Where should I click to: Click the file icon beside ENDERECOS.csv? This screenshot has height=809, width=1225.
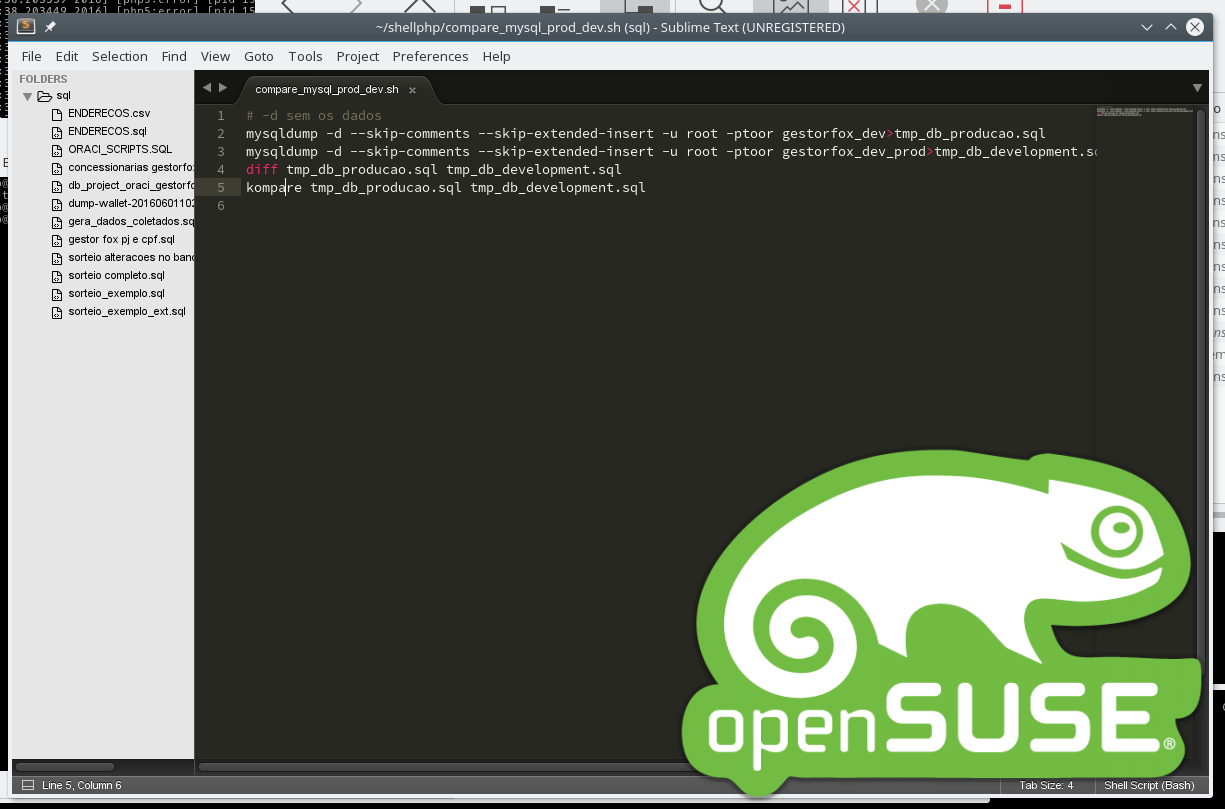pos(58,114)
